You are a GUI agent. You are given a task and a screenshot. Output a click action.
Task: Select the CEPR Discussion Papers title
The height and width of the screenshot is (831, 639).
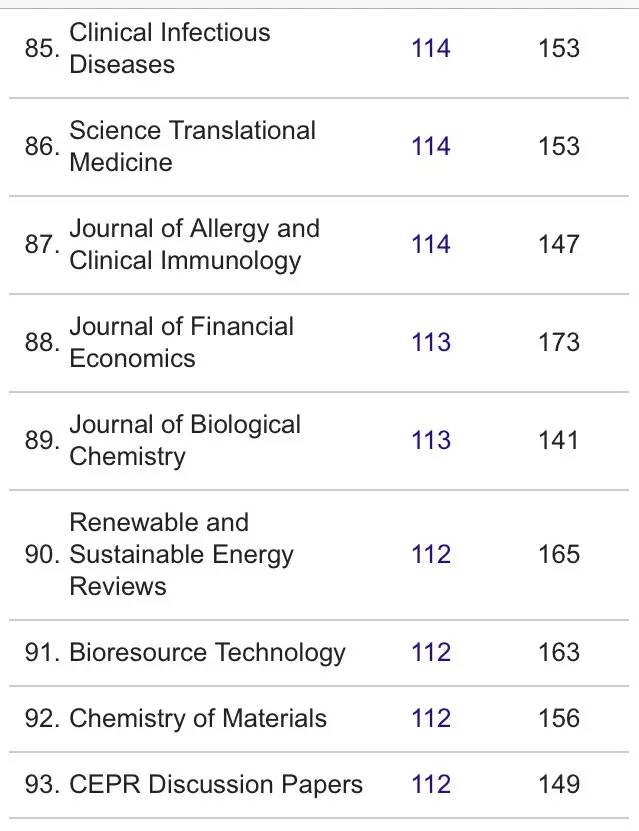click(x=215, y=784)
